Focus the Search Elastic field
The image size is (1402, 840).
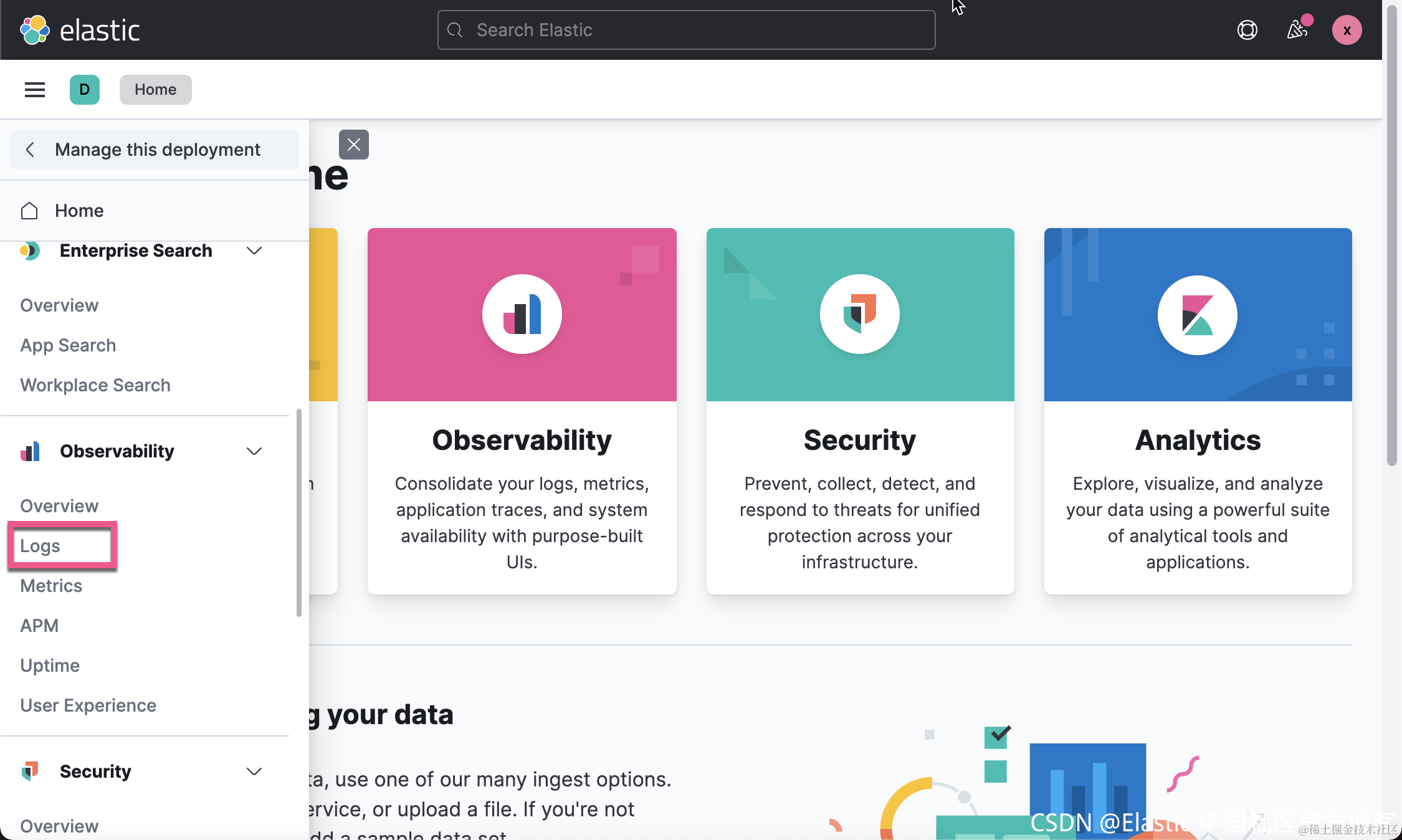pos(685,30)
